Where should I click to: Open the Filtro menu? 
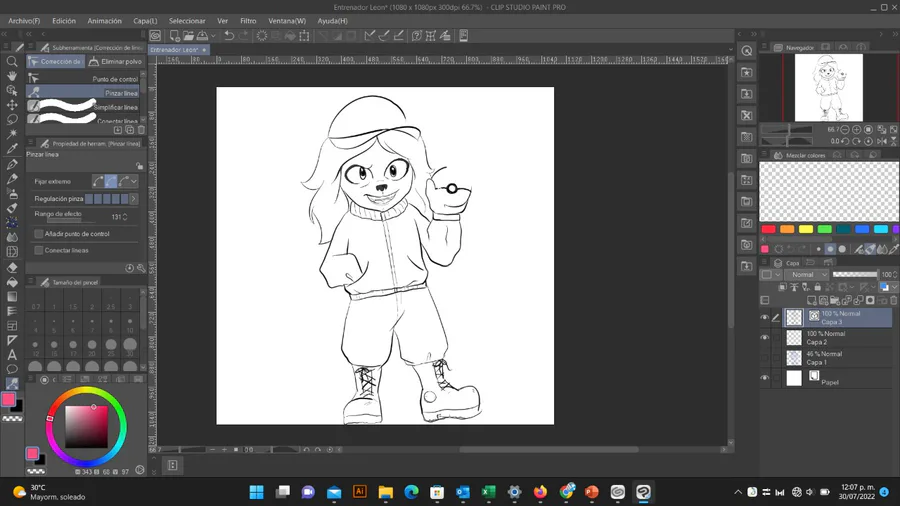point(248,20)
